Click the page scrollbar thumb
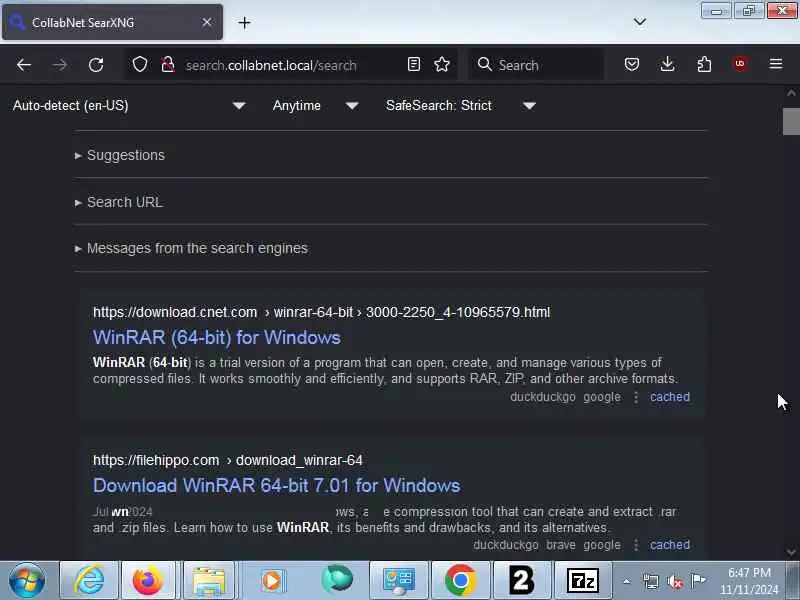 [791, 121]
